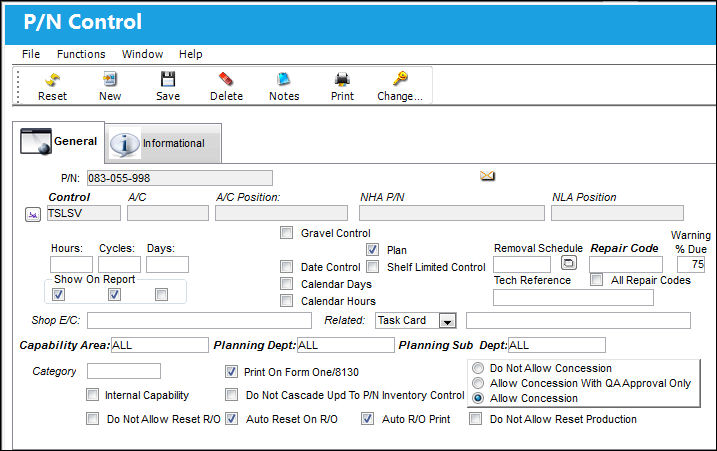Select Do Not Allow Concession option

point(478,368)
